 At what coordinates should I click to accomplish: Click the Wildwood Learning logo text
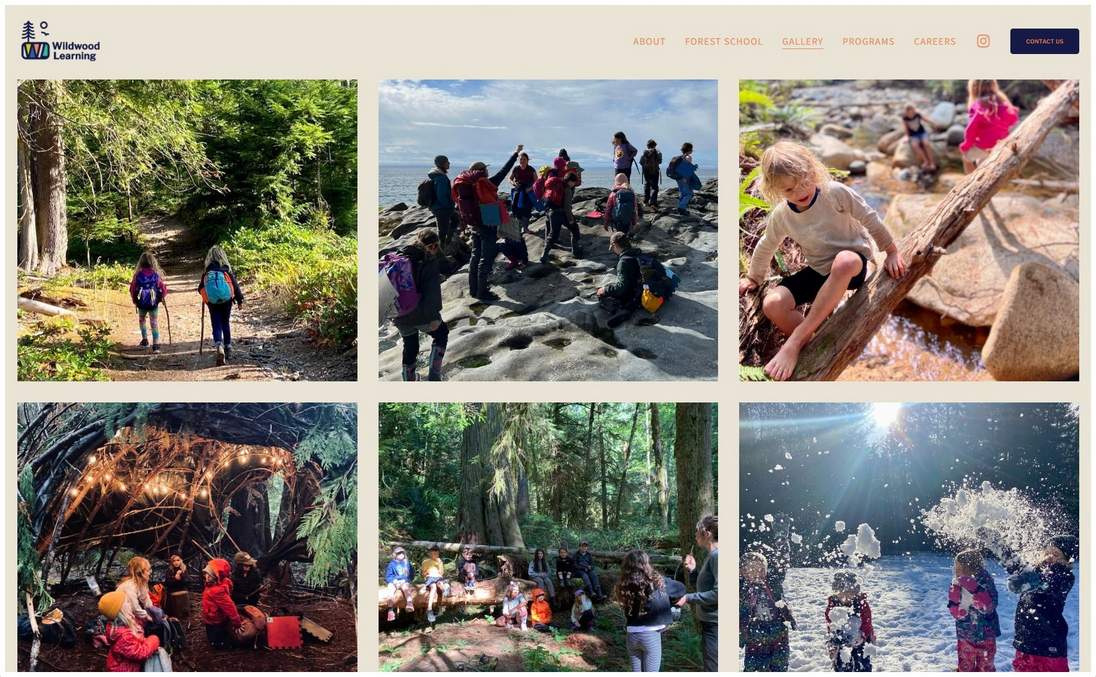[76, 51]
